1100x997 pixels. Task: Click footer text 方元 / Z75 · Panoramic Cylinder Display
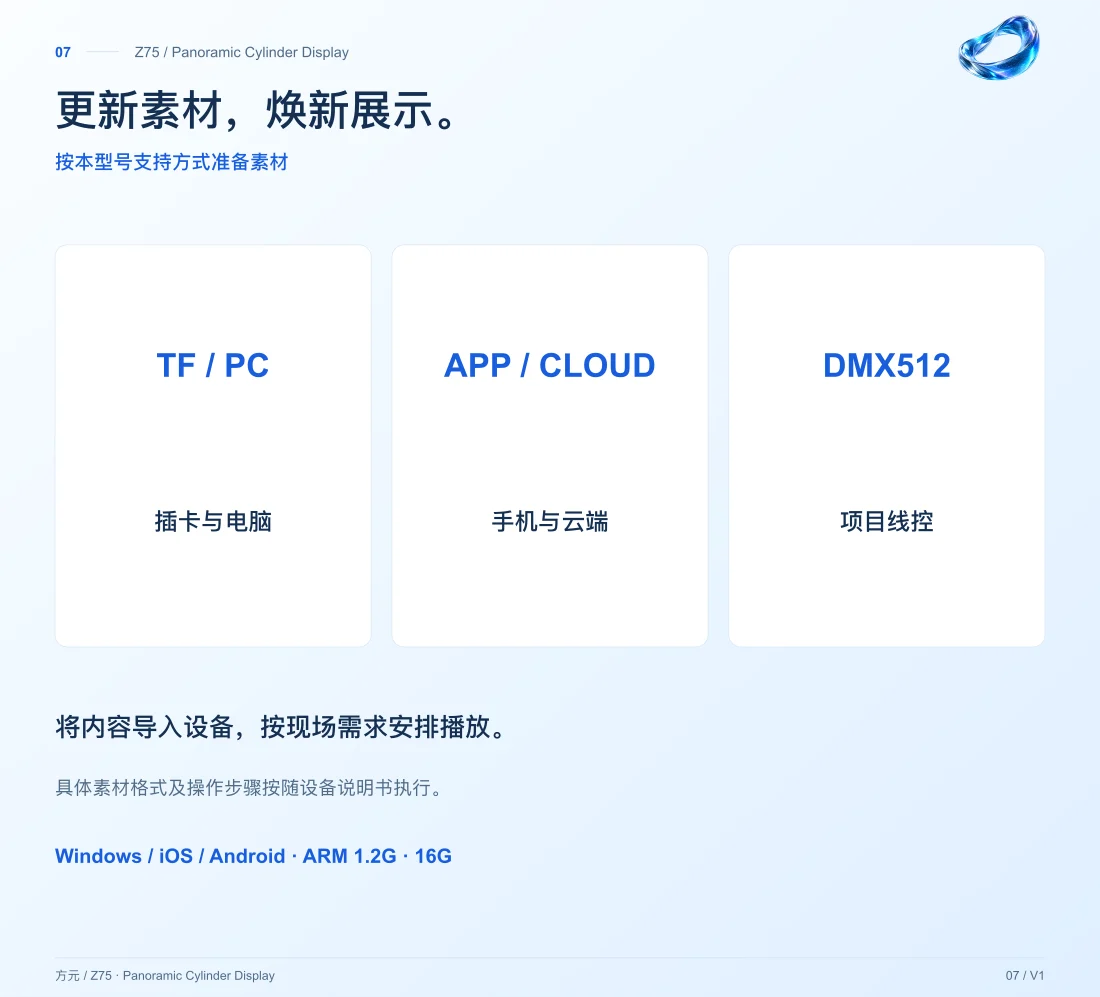[x=165, y=975]
